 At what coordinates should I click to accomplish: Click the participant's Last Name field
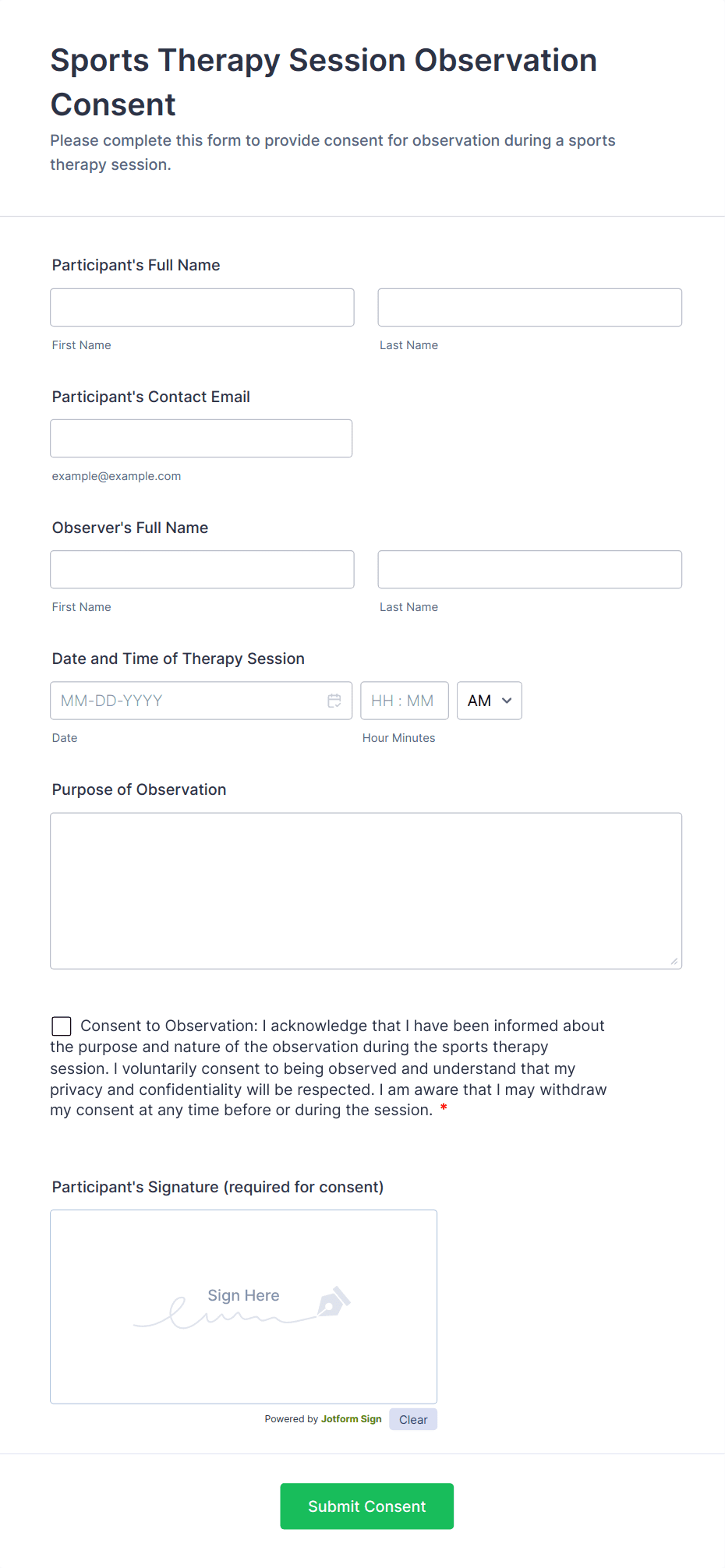coord(529,307)
